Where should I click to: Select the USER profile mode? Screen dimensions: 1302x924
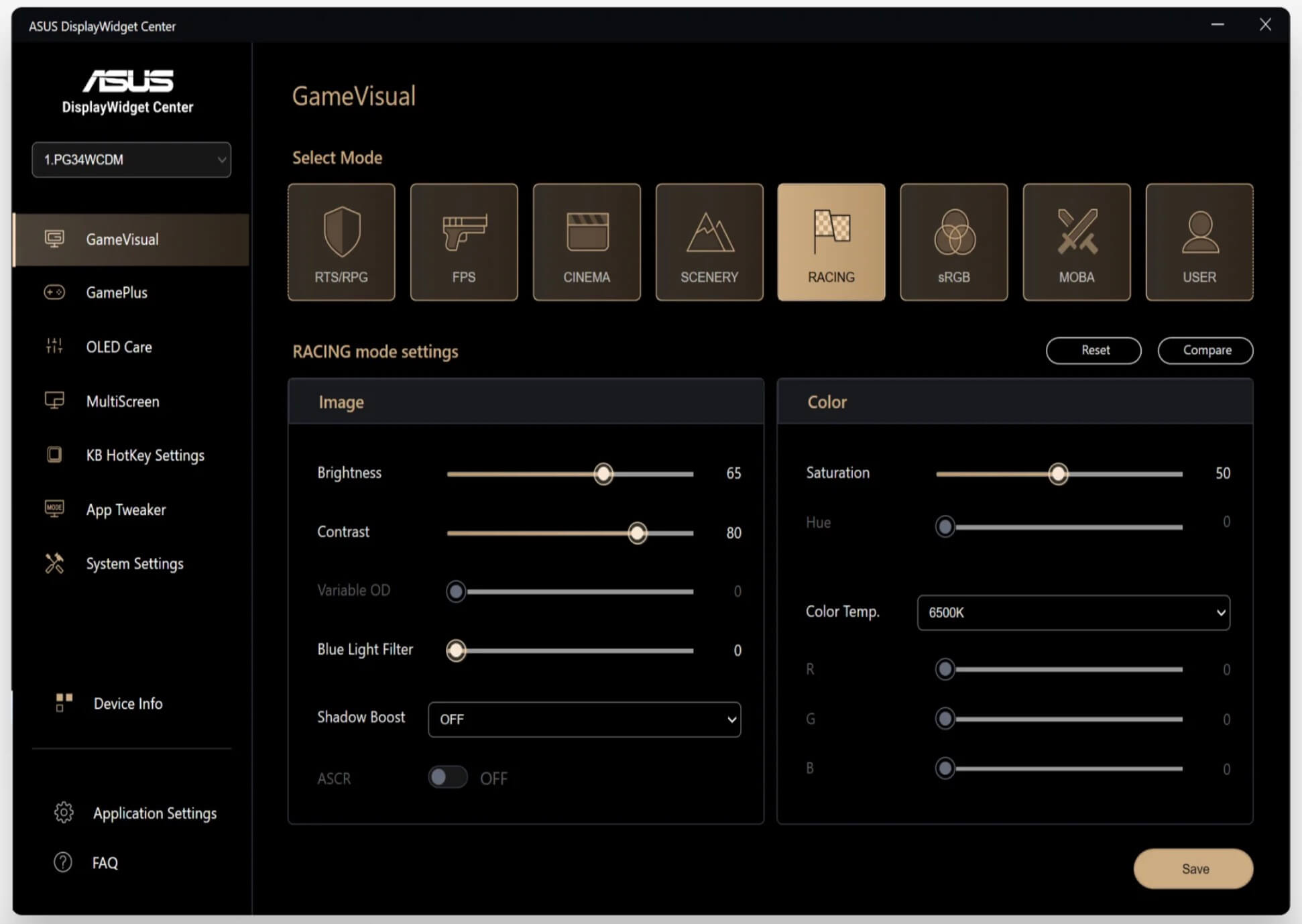click(1199, 242)
